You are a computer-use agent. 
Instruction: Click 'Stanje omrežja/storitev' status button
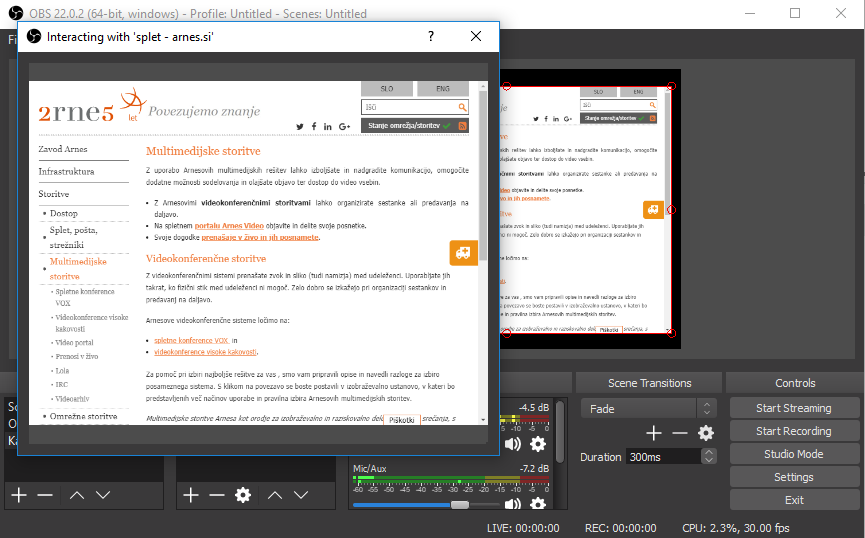tap(415, 126)
